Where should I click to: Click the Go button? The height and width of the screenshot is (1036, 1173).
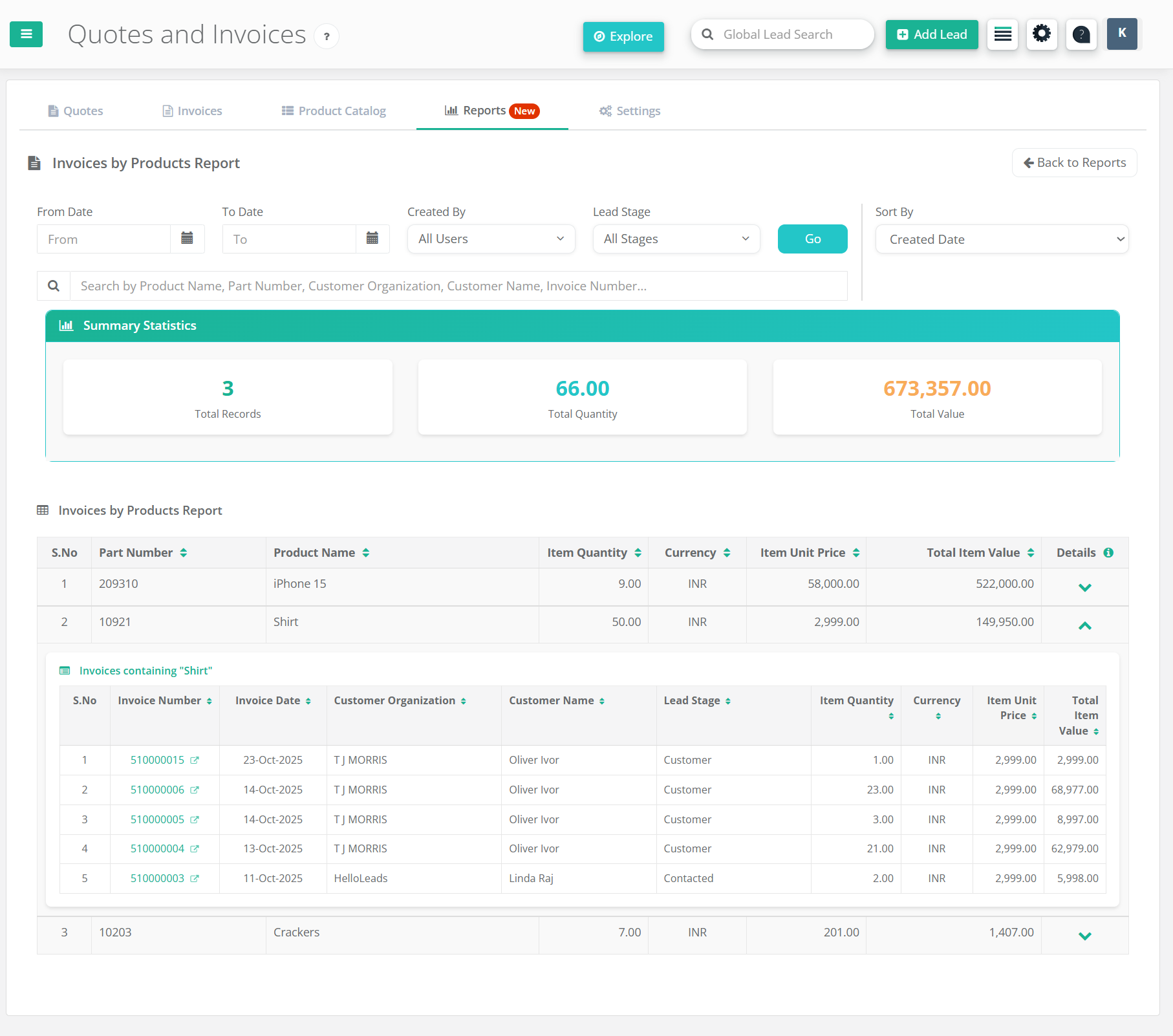(812, 239)
